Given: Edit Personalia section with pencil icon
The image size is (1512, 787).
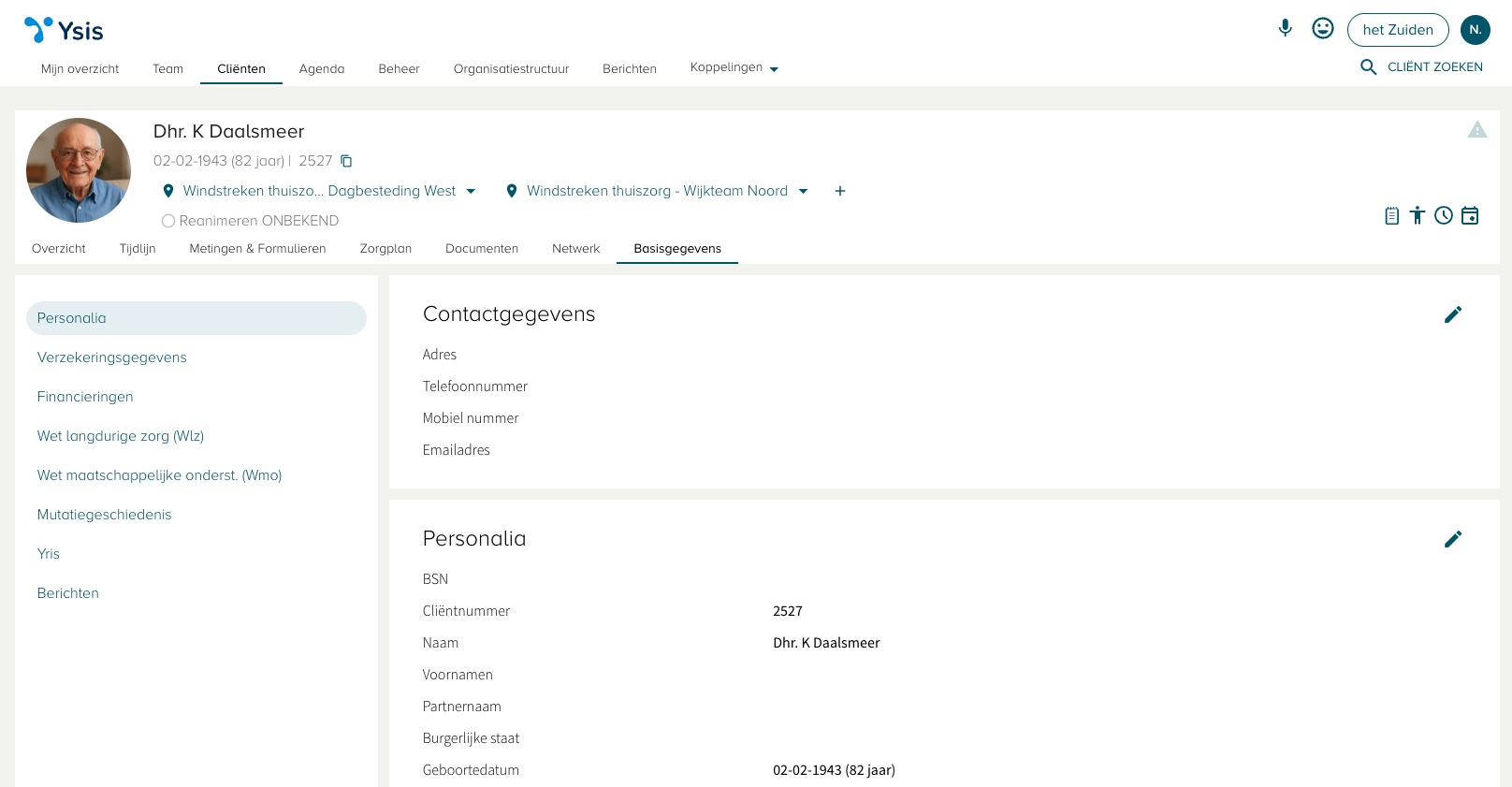Looking at the screenshot, I should (x=1452, y=539).
